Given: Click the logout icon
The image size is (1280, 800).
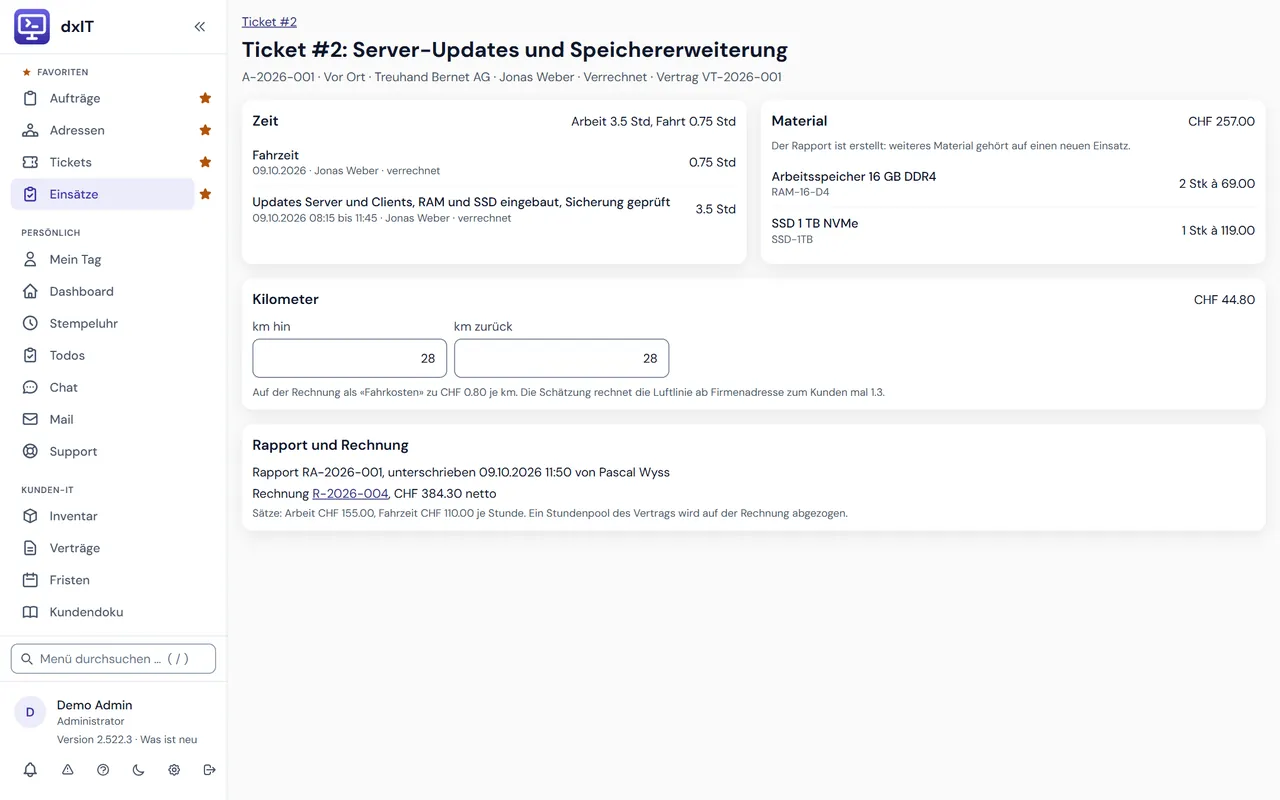Looking at the screenshot, I should pos(209,770).
